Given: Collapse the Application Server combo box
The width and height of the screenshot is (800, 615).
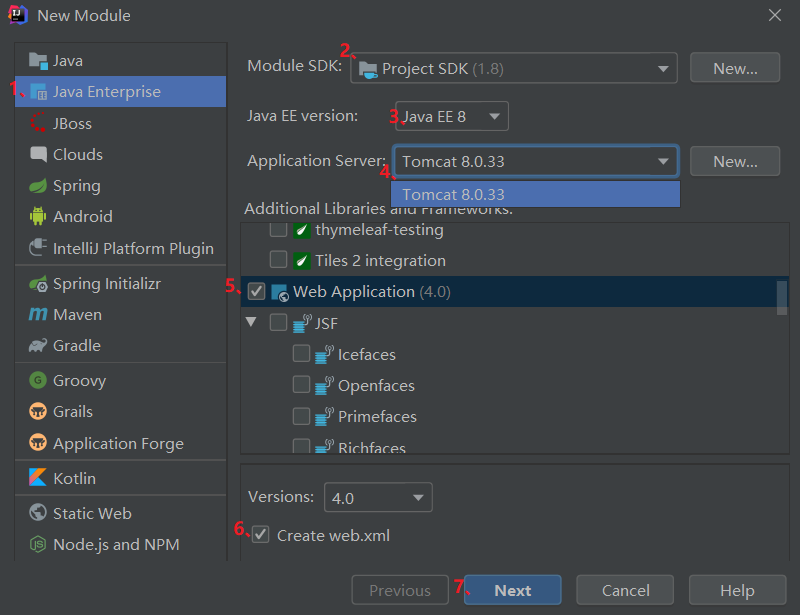Looking at the screenshot, I should pos(535,161).
